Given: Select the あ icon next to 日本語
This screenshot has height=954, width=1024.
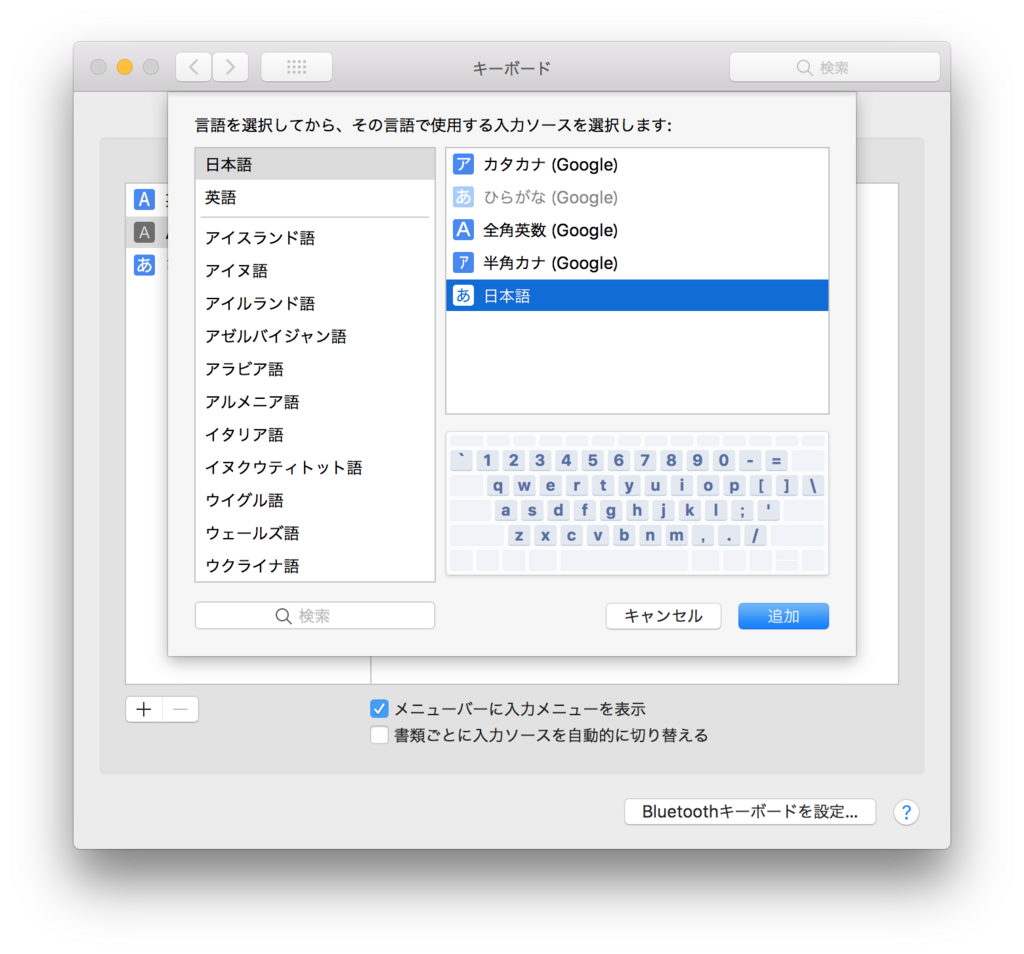Looking at the screenshot, I should tap(462, 295).
